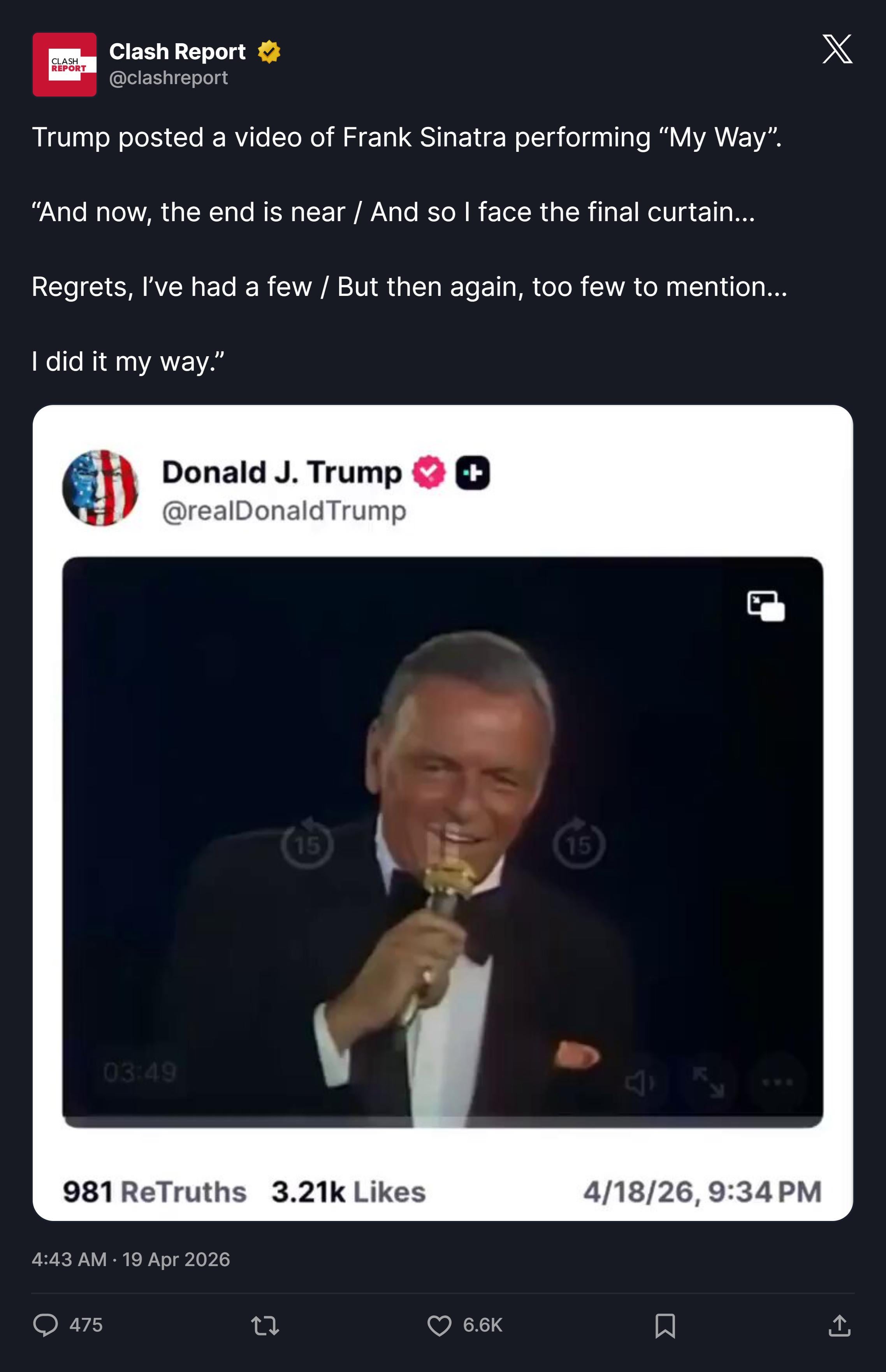This screenshot has width=886, height=1372.
Task: Click Donald J. Trump flag avatar
Action: coord(101,488)
